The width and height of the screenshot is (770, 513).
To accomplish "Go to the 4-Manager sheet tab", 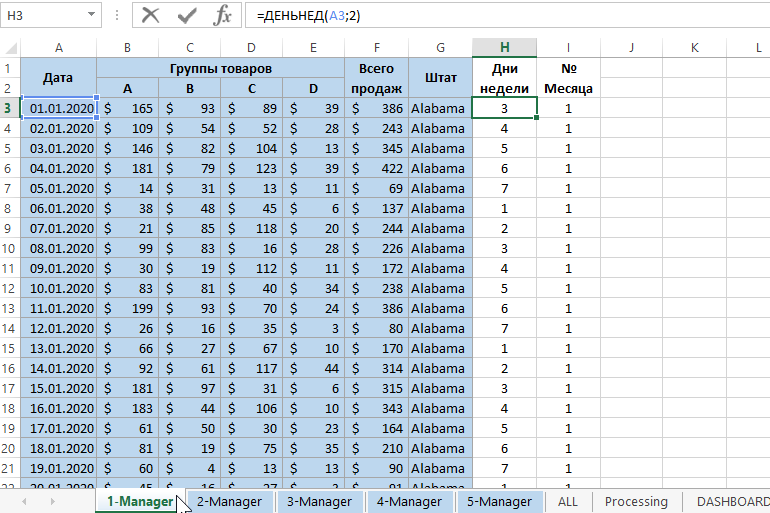I will 409,501.
